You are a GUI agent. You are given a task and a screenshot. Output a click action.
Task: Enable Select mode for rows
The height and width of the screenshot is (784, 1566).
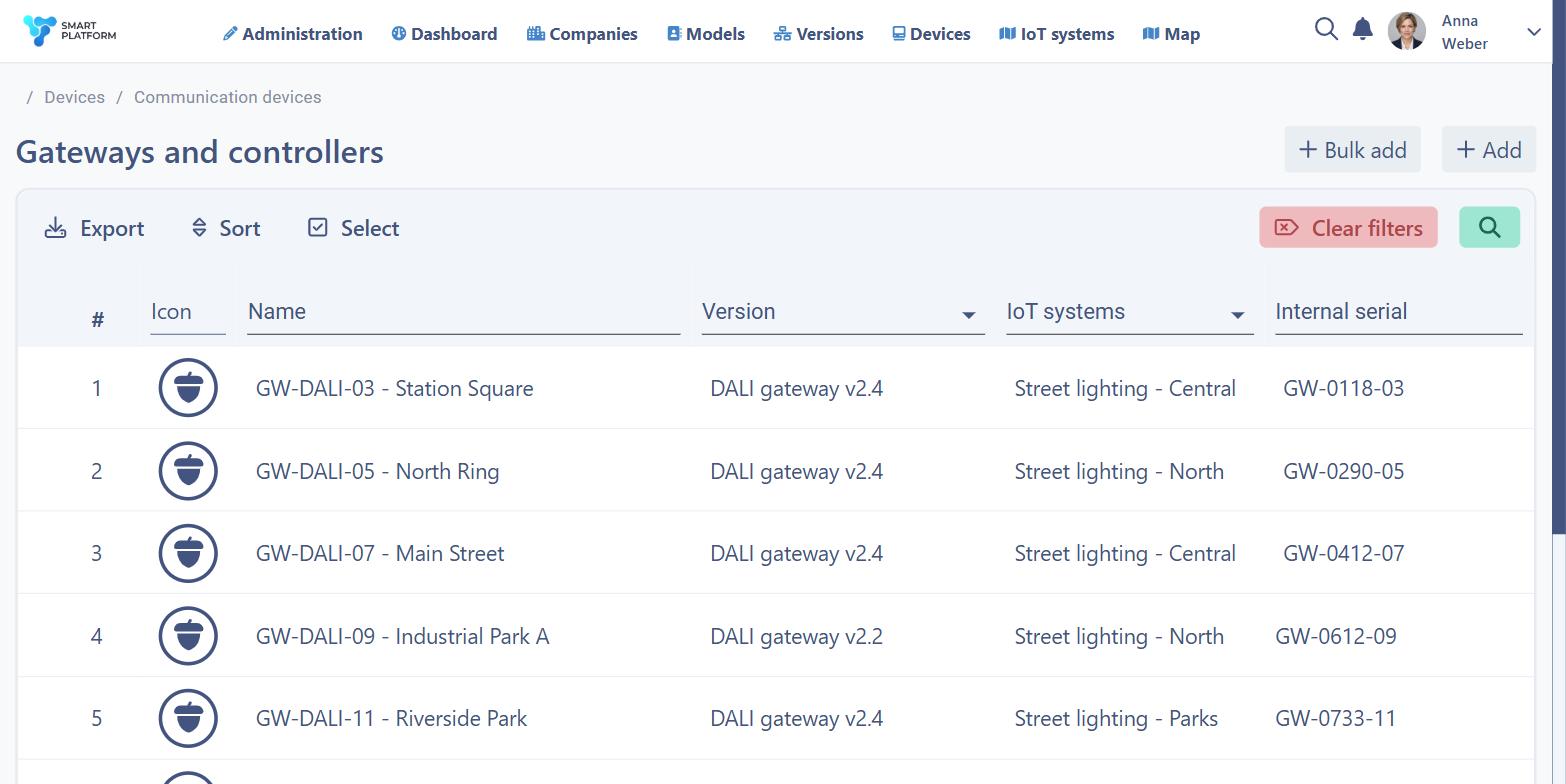click(353, 228)
